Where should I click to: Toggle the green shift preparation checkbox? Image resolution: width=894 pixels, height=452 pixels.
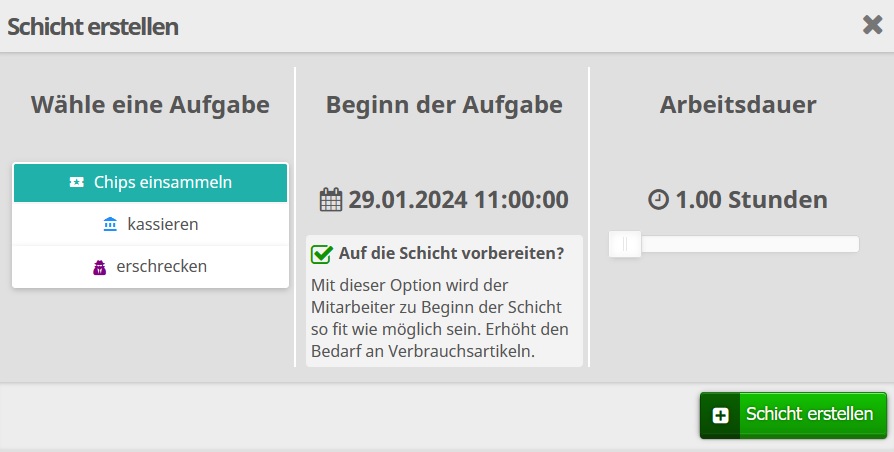click(x=322, y=254)
